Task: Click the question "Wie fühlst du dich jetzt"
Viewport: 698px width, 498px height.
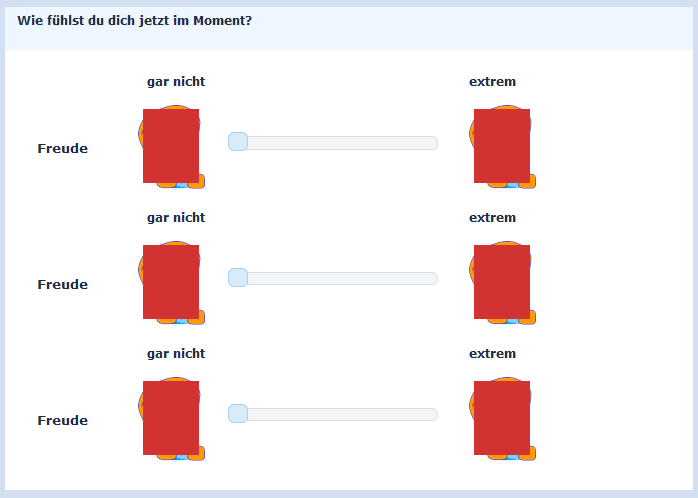Action: (134, 20)
